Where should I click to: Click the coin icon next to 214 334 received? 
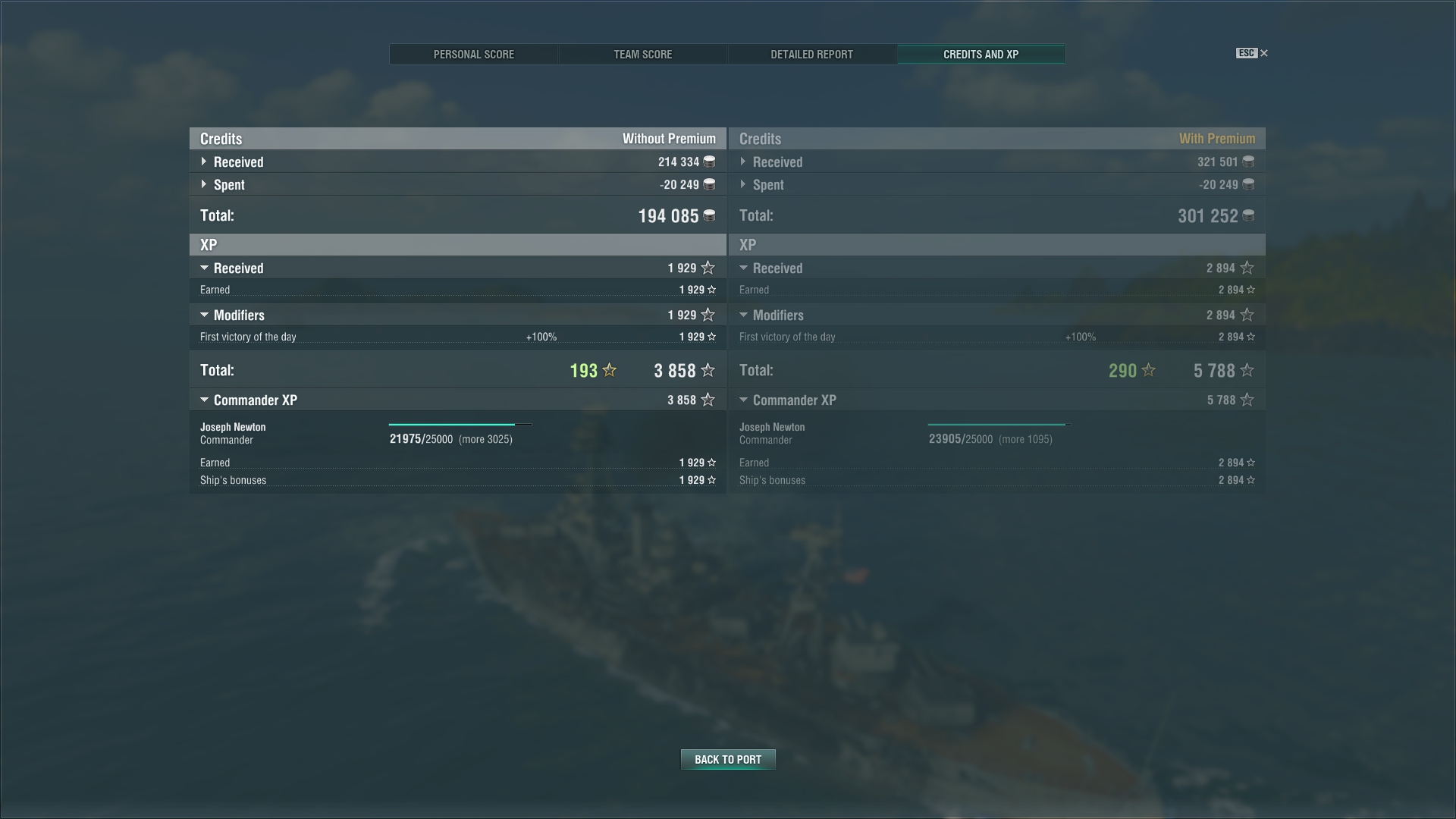[709, 162]
